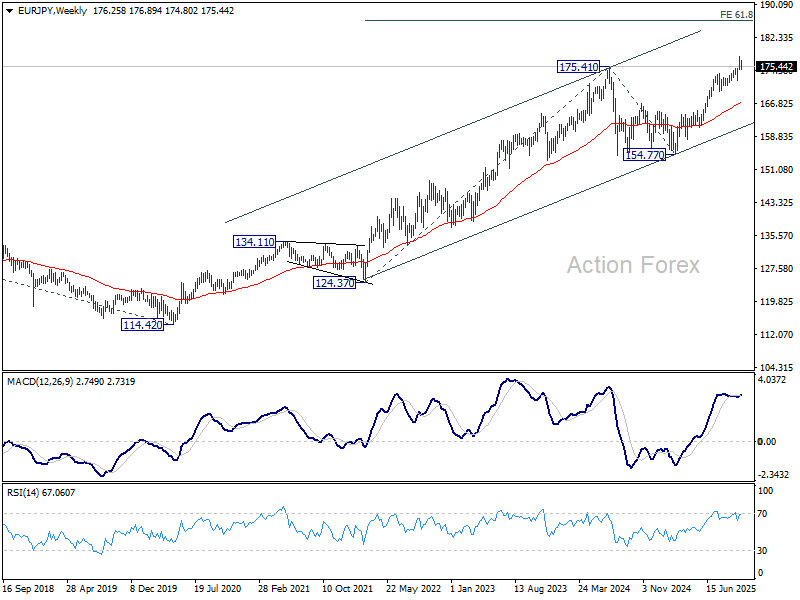The height and width of the screenshot is (600, 800).
Task: Click the 13 Aug 2023 date label
Action: pyautogui.click(x=540, y=589)
